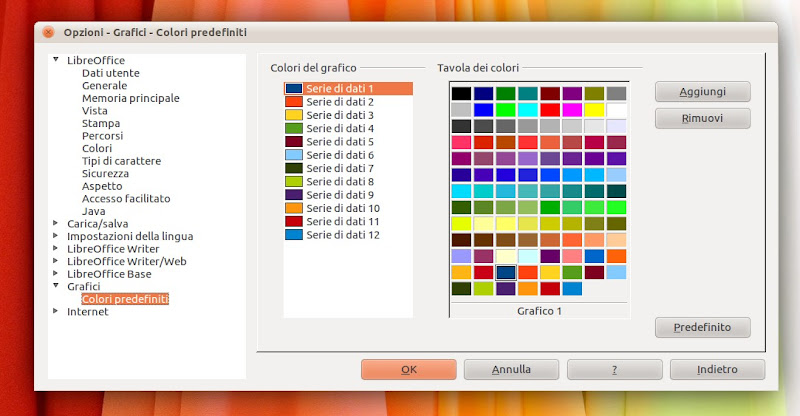Pick the cyan swatch in second row
Image resolution: width=800 pixels, height=416 pixels.
528,110
